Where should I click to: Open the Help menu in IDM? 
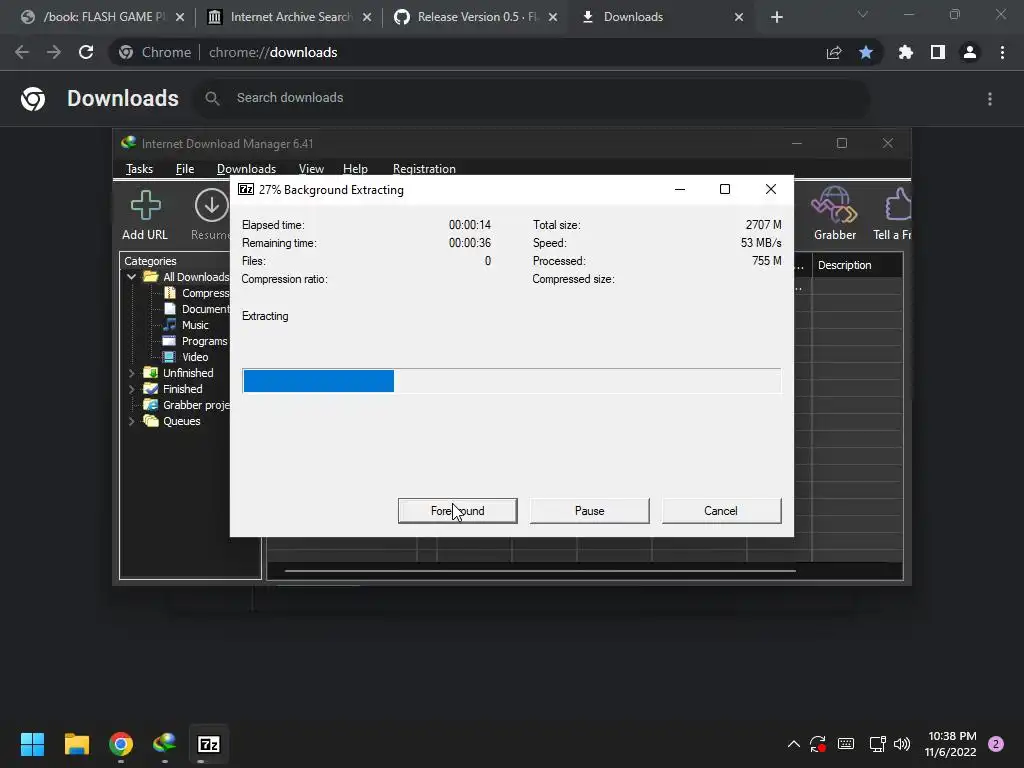[355, 168]
